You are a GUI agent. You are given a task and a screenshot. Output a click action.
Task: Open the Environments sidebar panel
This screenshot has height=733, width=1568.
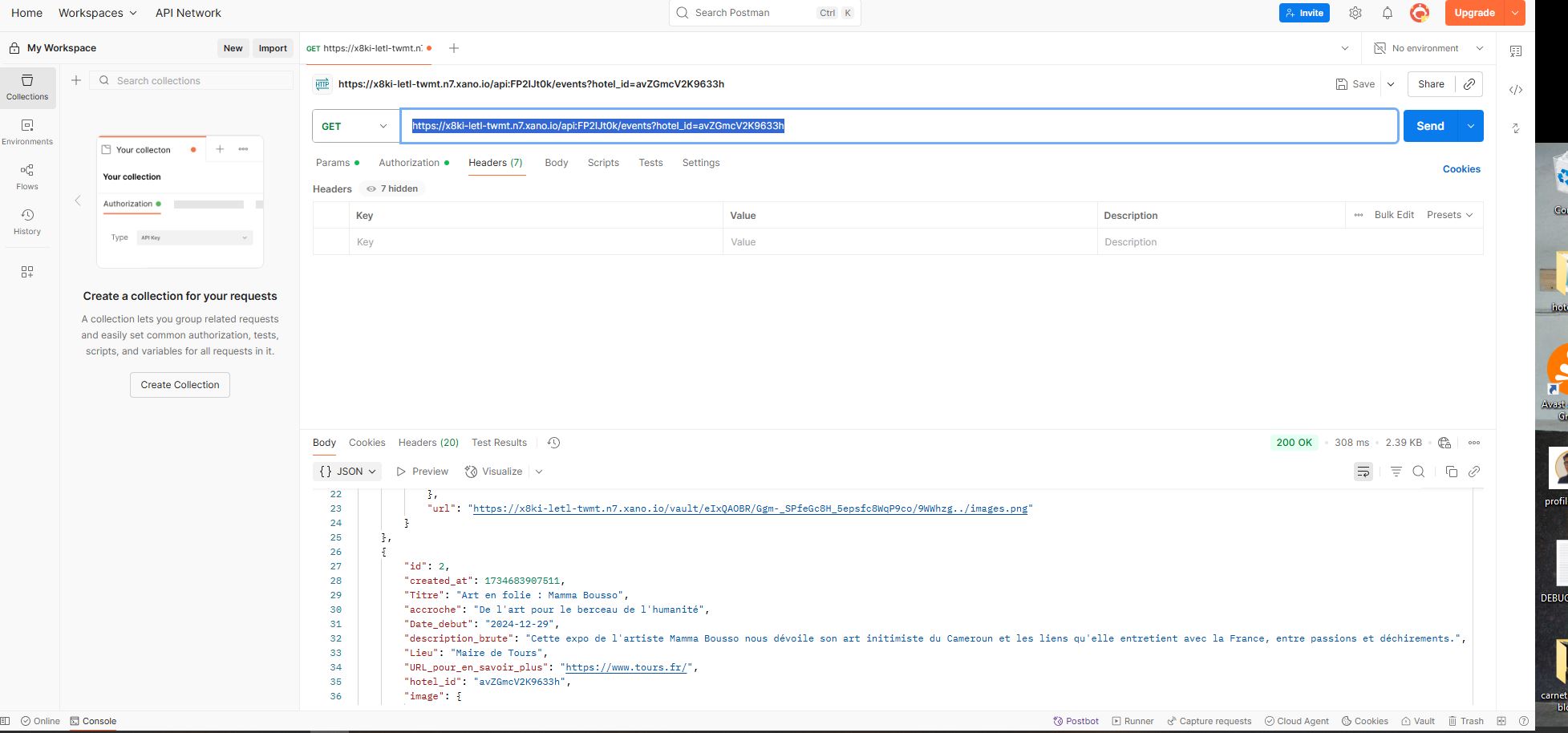[27, 132]
